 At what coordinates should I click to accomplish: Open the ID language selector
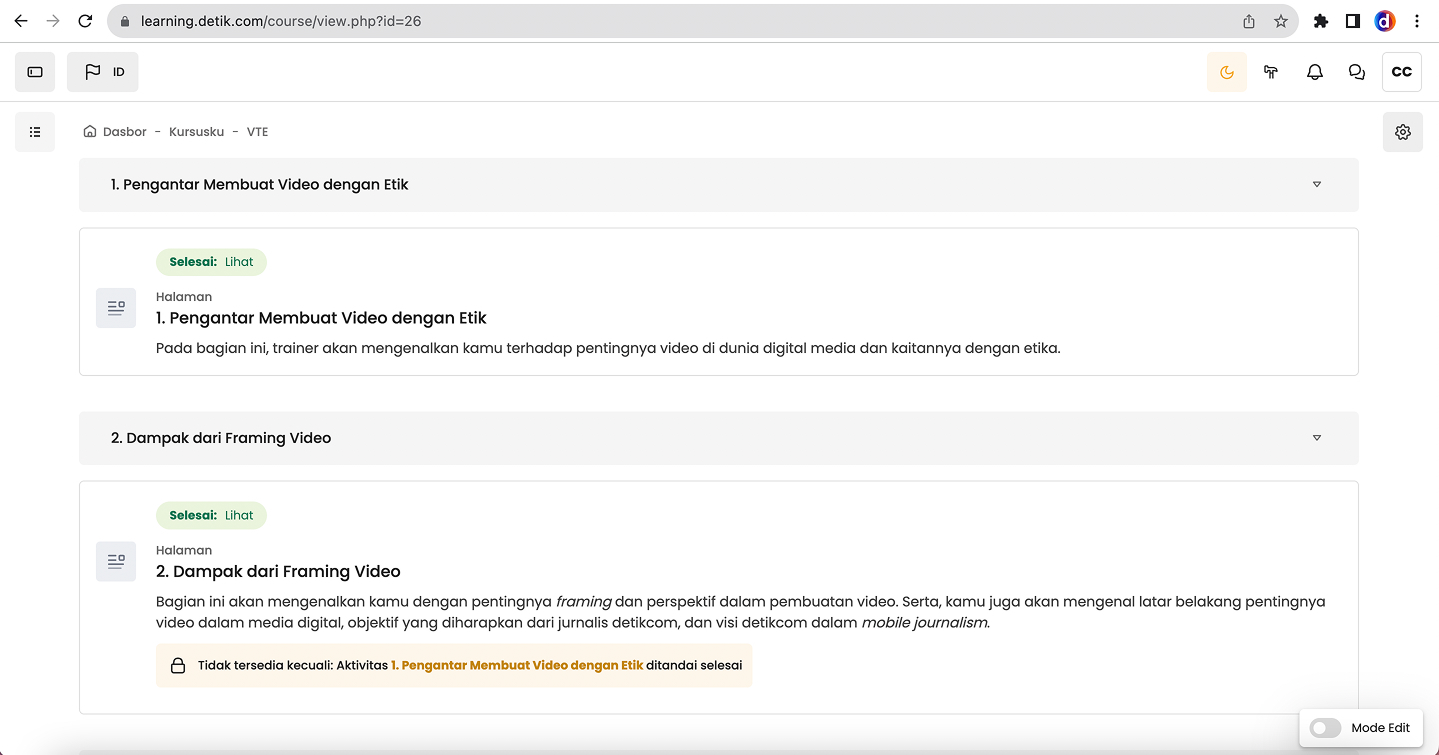[103, 72]
